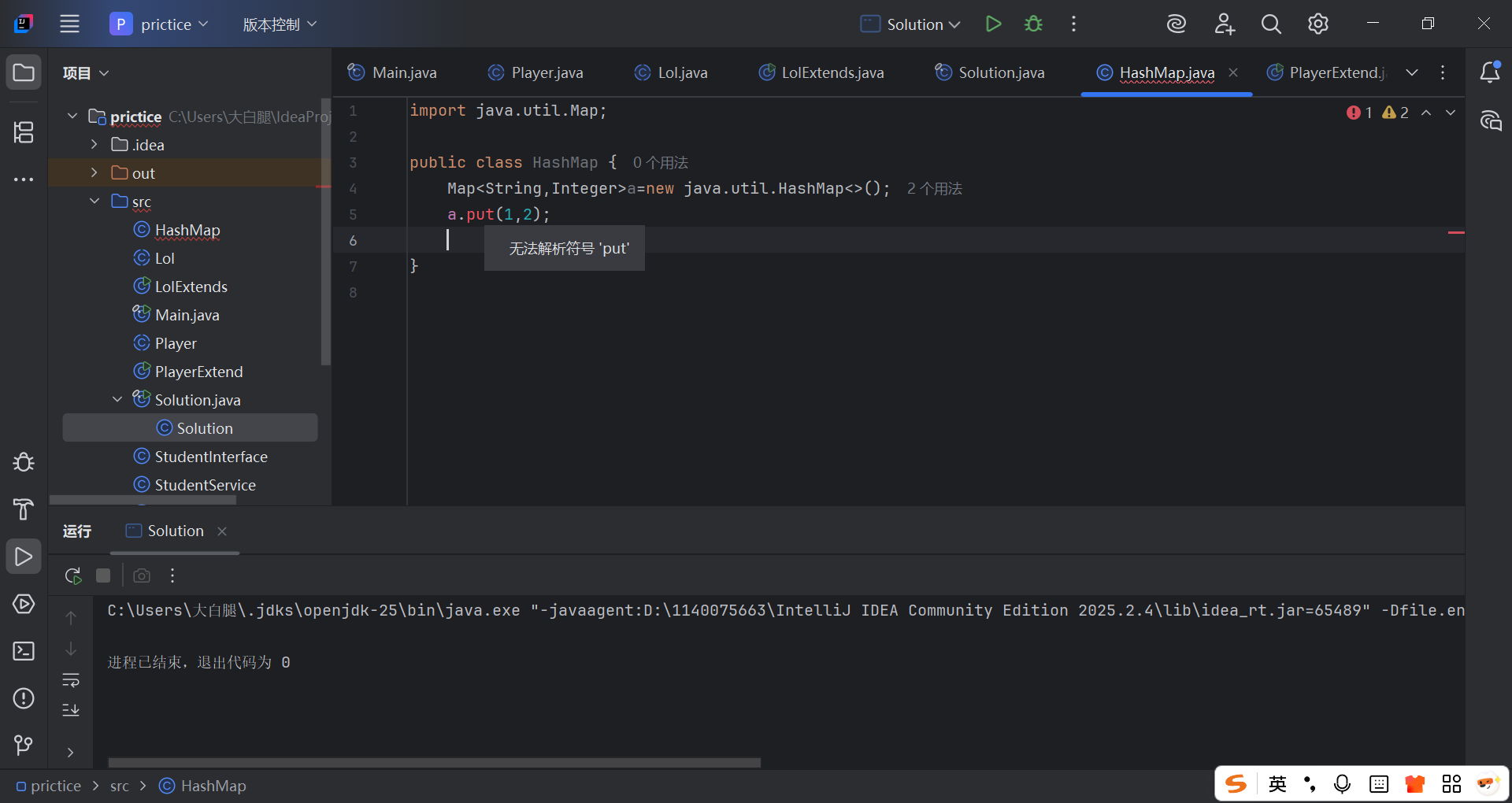
Task: Go to previous highlighted error arrow
Action: coord(1426,113)
